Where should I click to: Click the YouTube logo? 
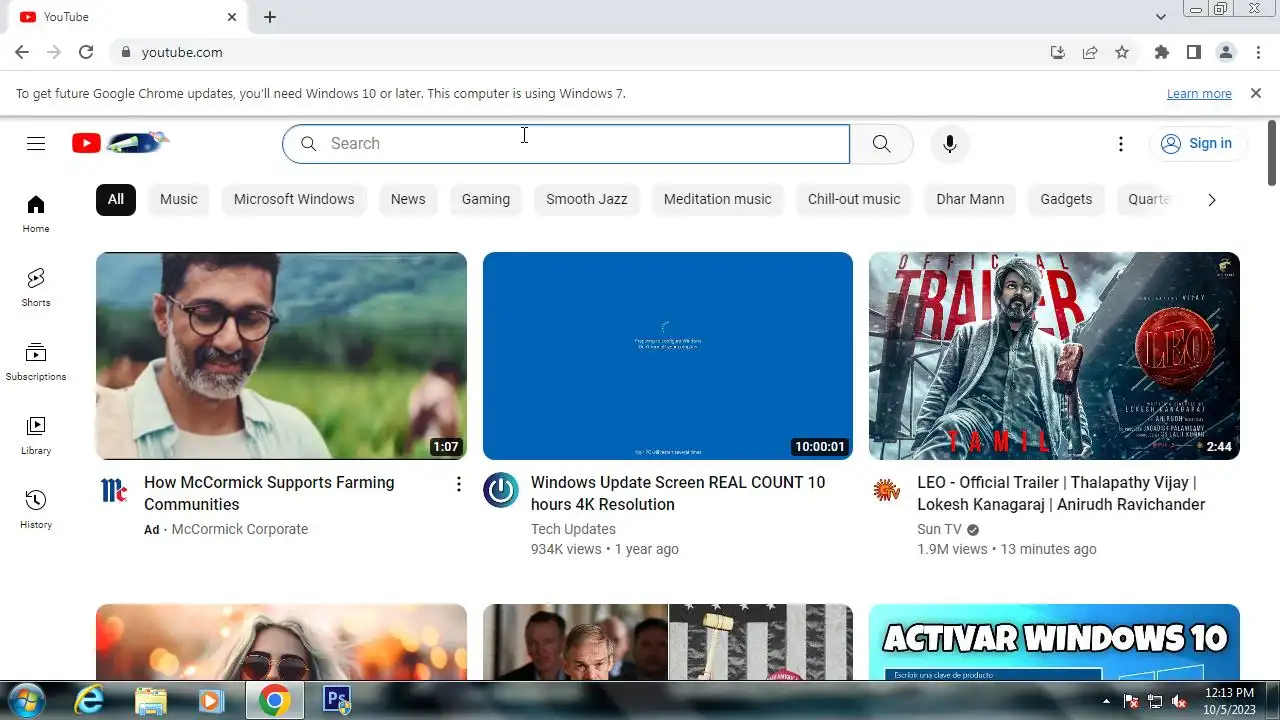pos(120,143)
